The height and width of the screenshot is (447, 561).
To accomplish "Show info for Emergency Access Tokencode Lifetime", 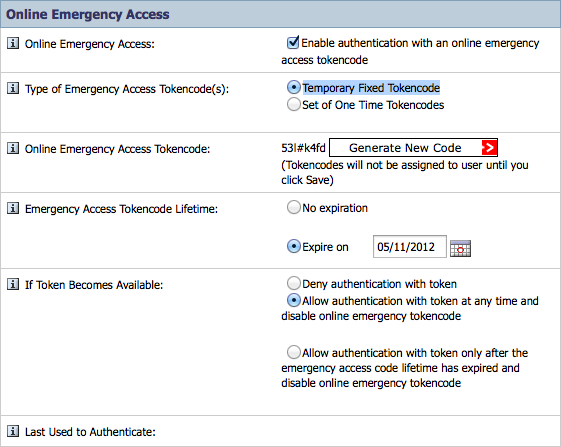I will coord(13,208).
